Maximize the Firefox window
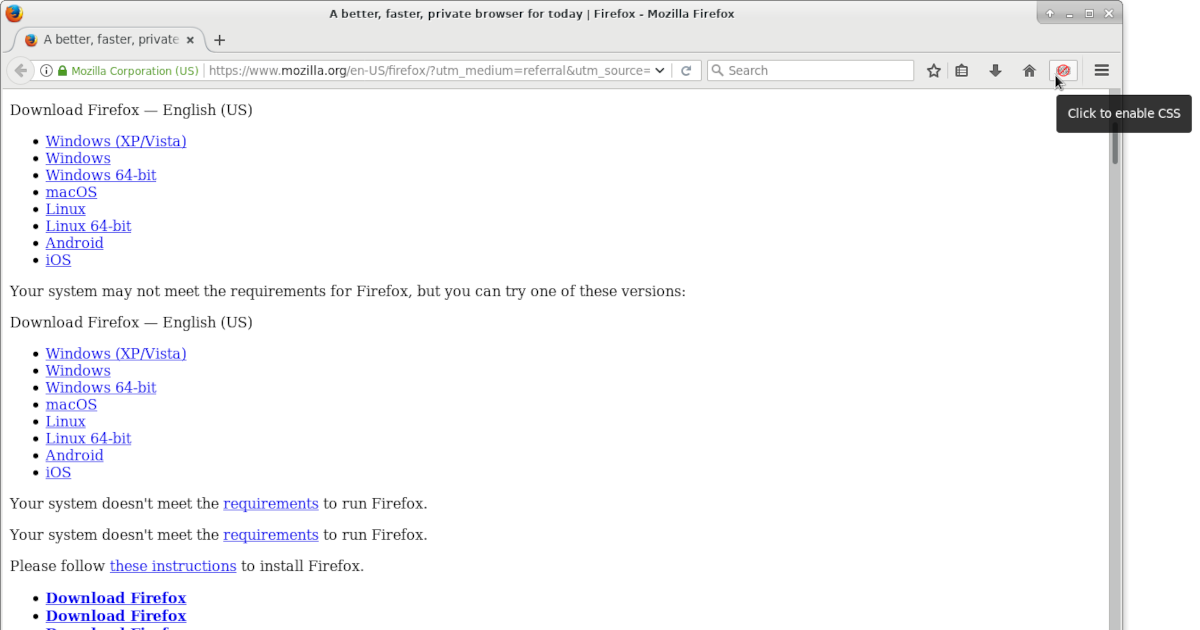This screenshot has width=1200, height=630. point(1090,13)
